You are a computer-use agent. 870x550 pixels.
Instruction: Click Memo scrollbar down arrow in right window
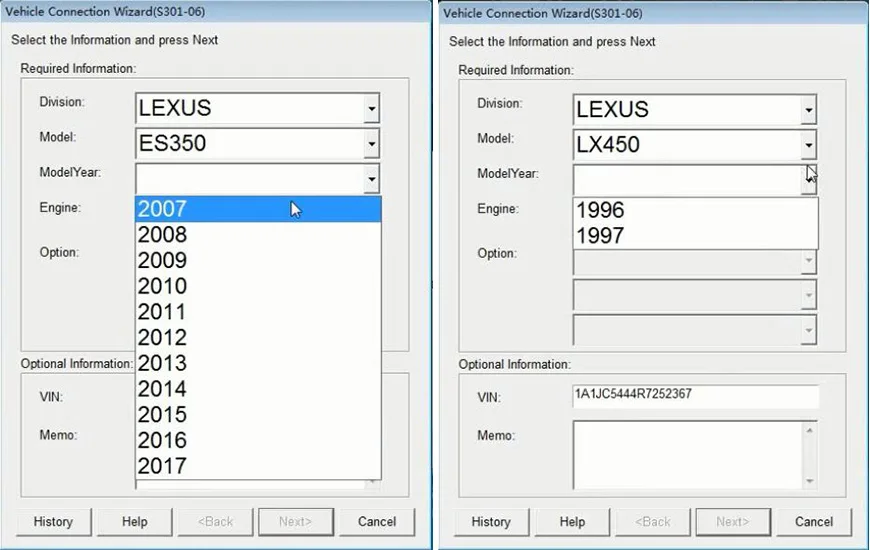810,481
